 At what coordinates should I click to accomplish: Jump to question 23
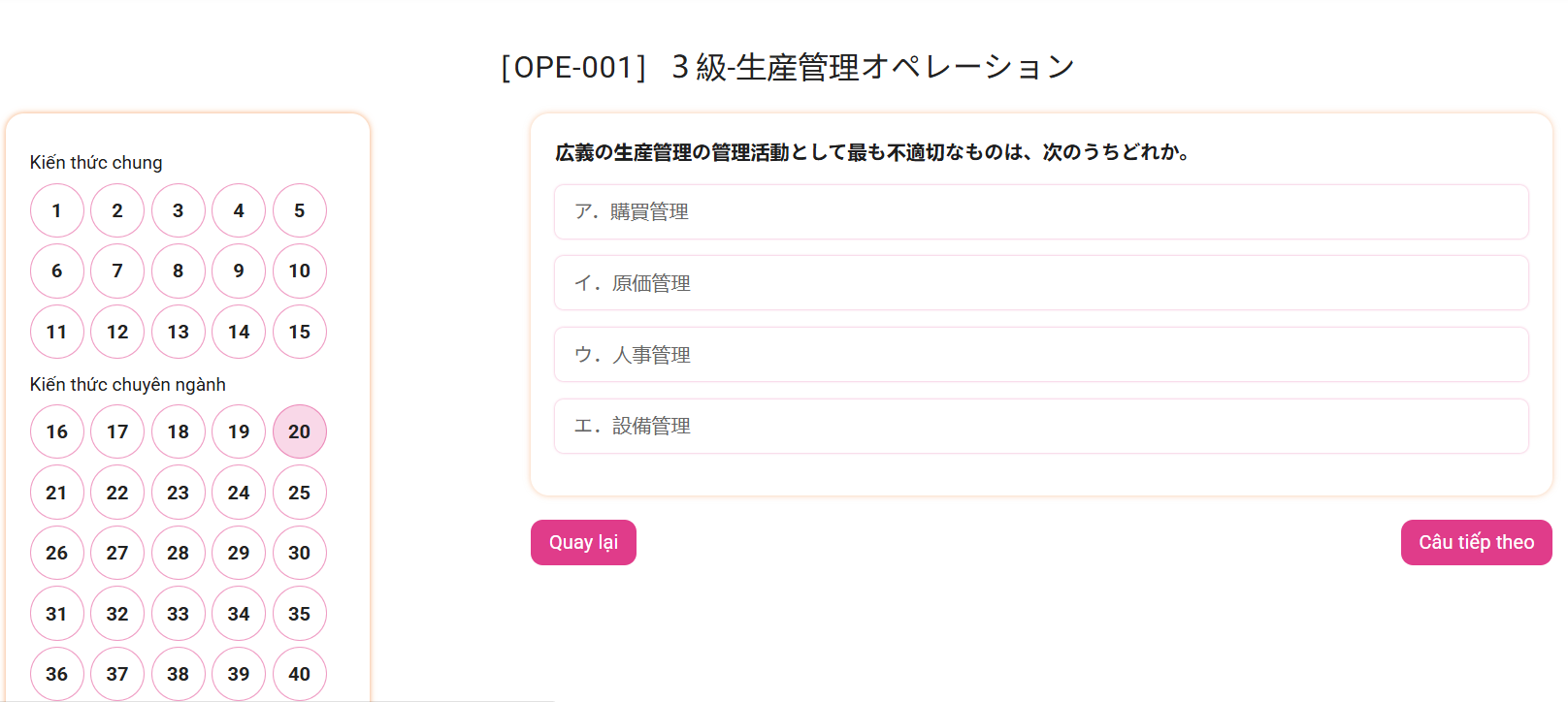pos(179,493)
